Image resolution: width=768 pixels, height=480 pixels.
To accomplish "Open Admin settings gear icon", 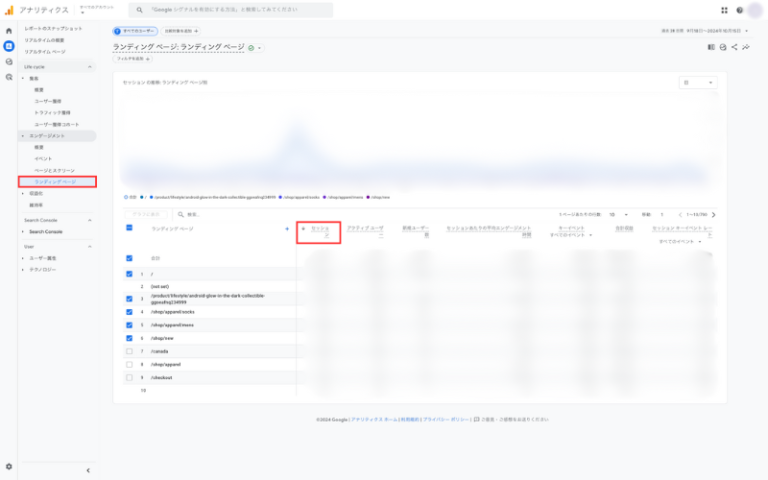I will [9, 466].
